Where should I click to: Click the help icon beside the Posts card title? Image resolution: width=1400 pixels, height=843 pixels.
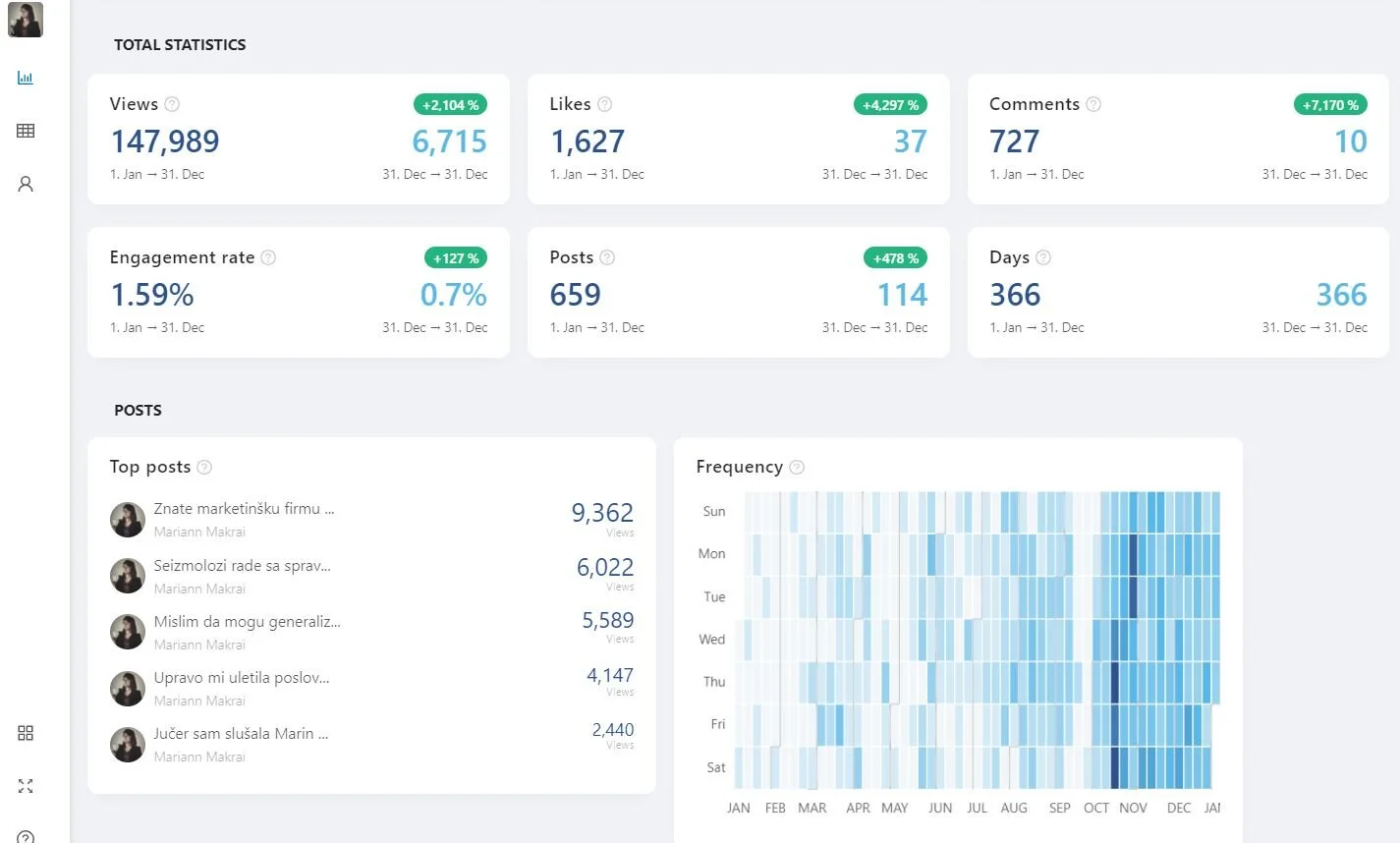607,257
